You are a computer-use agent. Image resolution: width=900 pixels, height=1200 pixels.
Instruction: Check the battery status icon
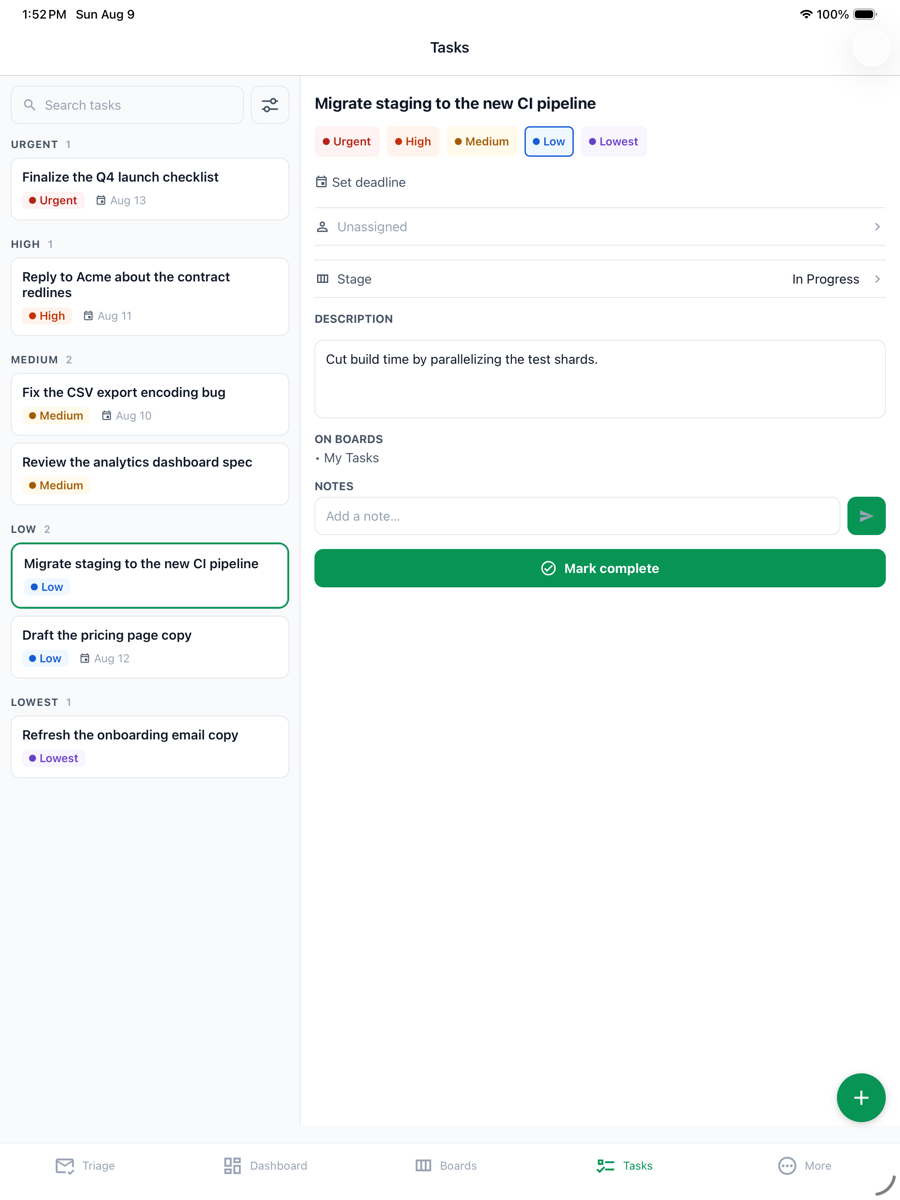pos(865,14)
